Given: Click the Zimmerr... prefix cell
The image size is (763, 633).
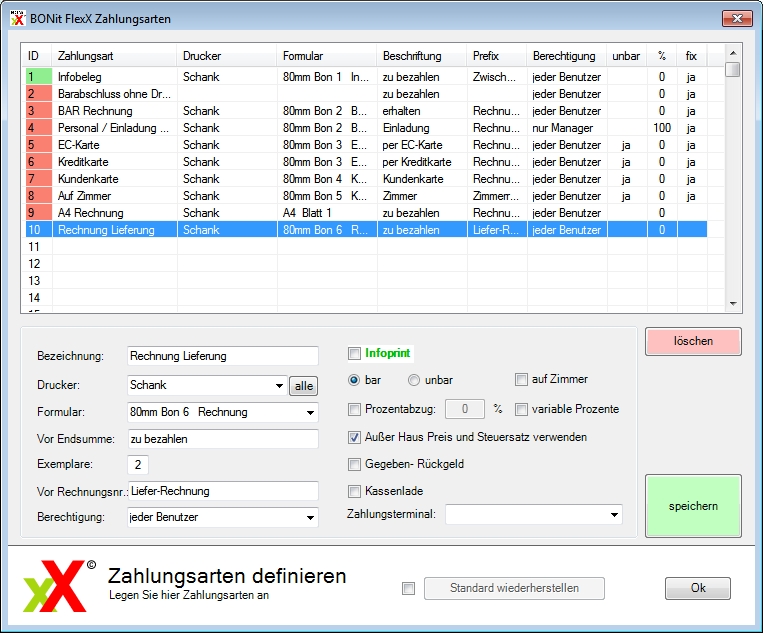Looking at the screenshot, I should click(496, 196).
